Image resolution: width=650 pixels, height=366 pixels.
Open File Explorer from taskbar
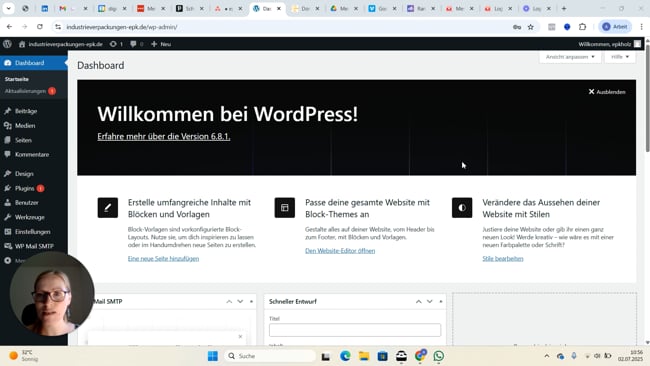tap(364, 356)
